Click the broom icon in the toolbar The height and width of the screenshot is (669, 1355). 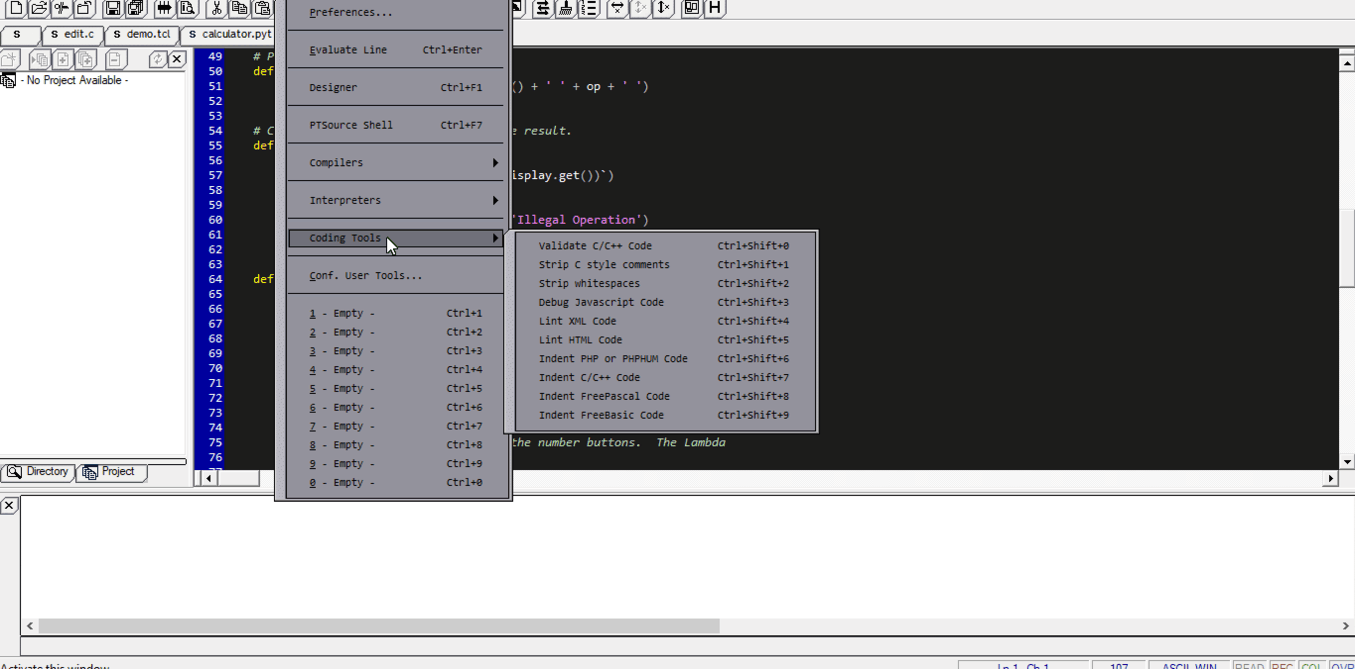pos(565,8)
